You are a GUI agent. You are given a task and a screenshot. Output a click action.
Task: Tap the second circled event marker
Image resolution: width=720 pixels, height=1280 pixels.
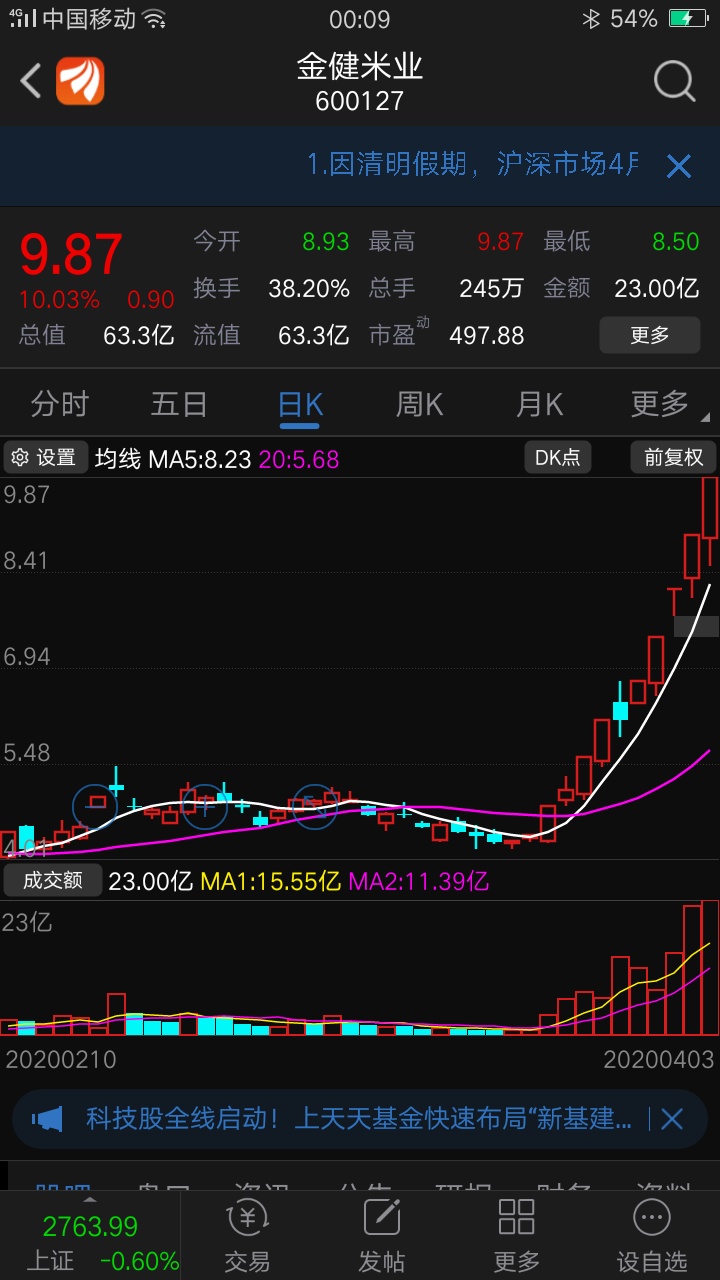(x=204, y=805)
